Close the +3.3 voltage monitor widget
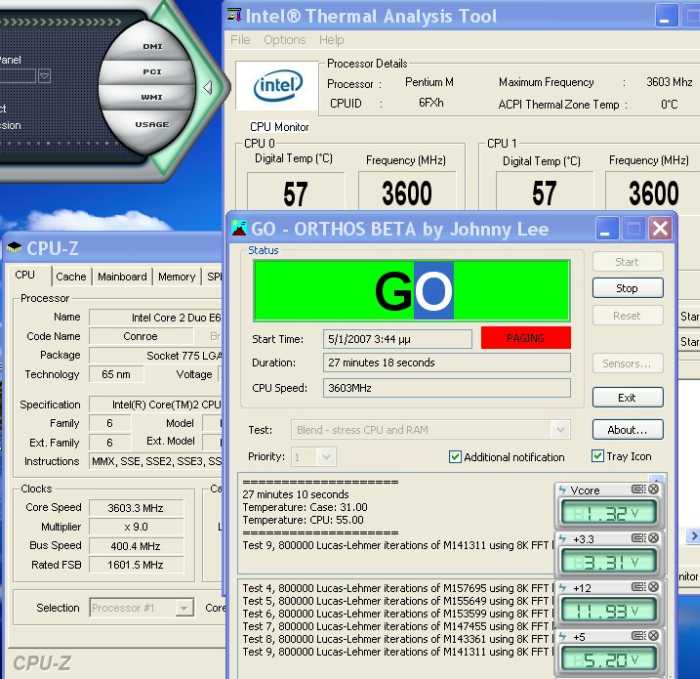The height and width of the screenshot is (679, 700). (x=654, y=538)
